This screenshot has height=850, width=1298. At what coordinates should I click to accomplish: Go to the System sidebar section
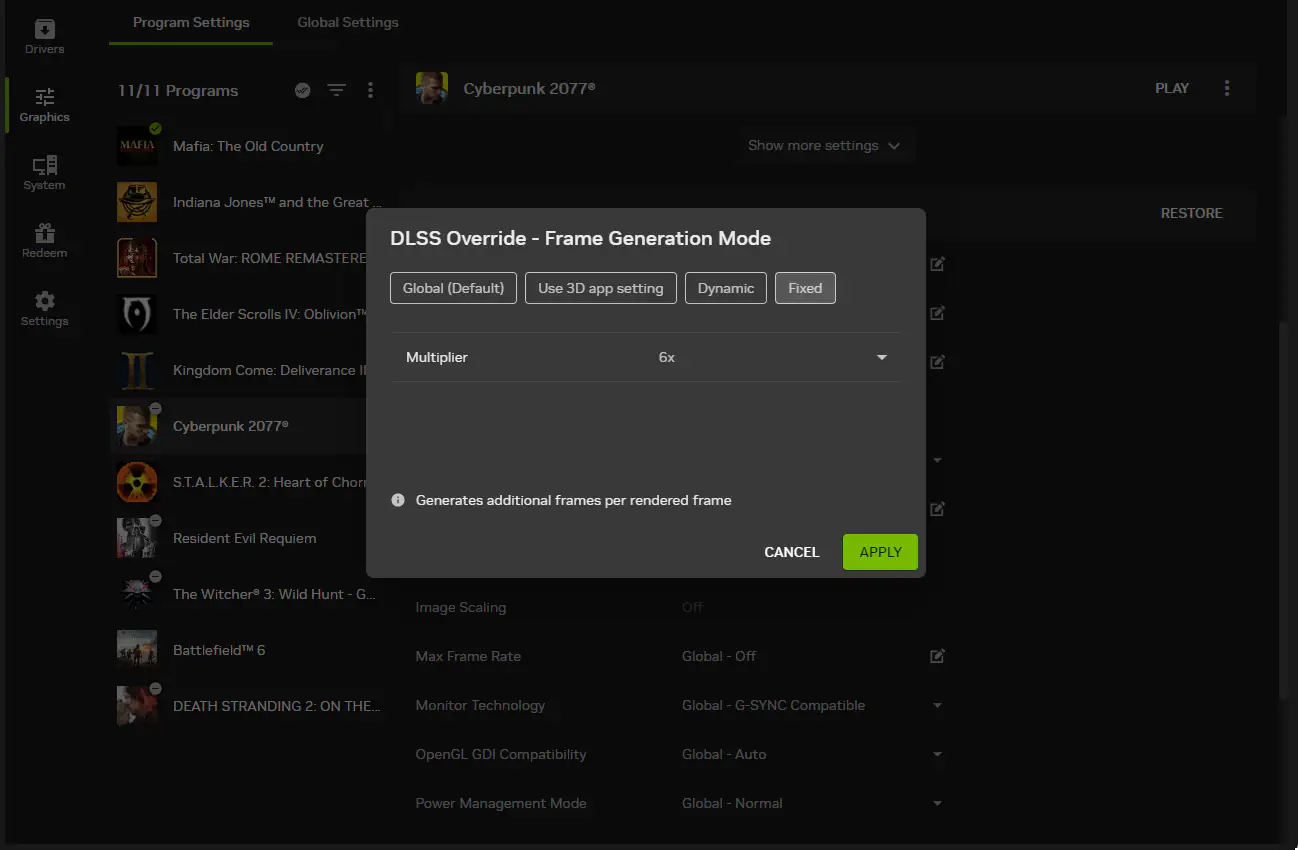pos(44,173)
